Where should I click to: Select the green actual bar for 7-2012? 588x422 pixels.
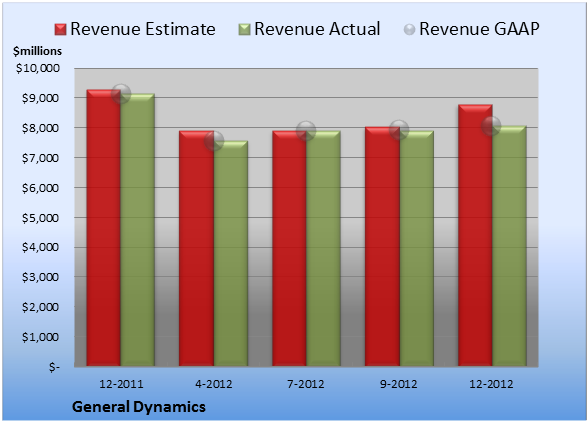tap(323, 248)
